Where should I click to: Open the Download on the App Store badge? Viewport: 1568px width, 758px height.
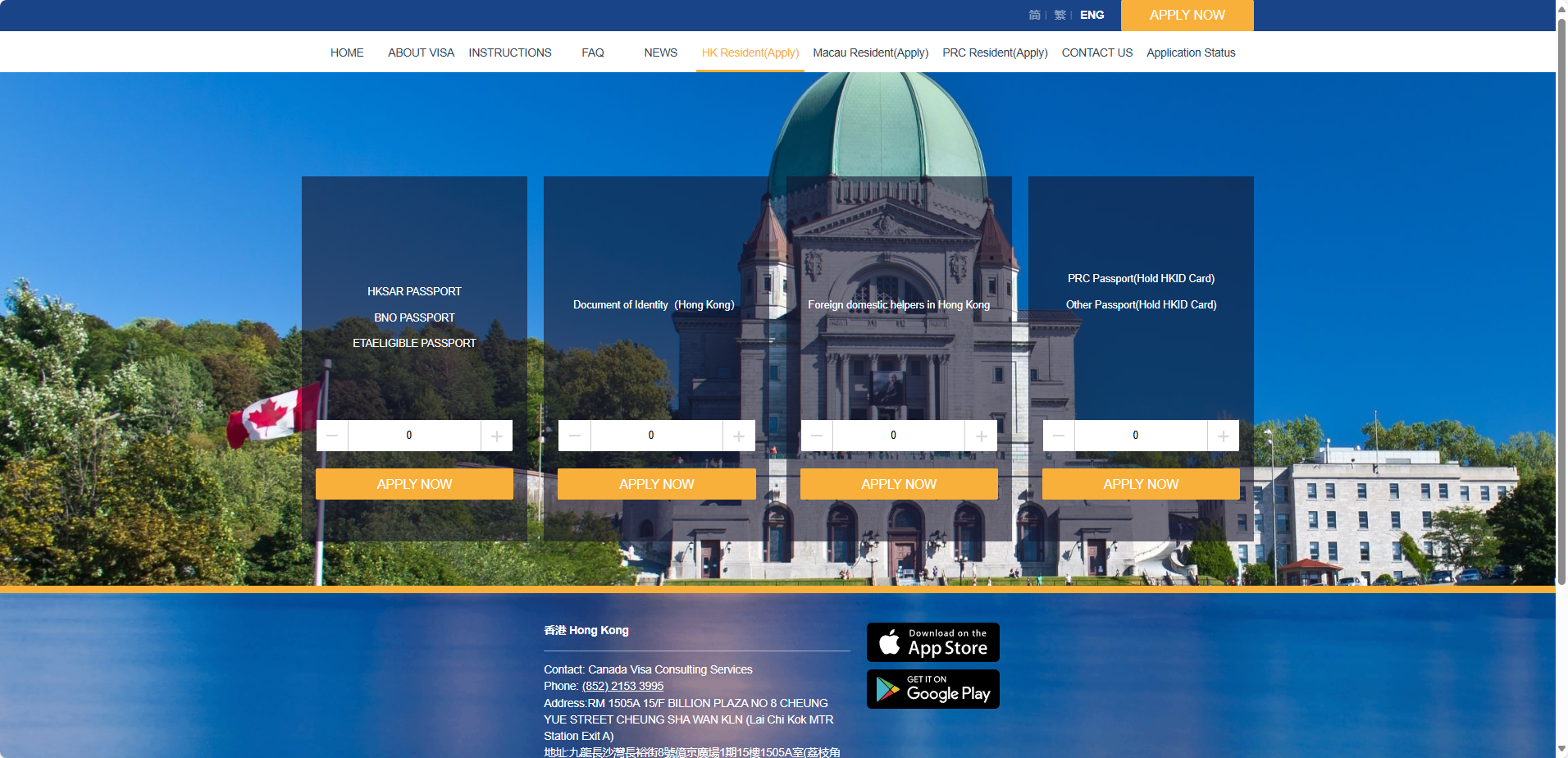pyautogui.click(x=932, y=642)
